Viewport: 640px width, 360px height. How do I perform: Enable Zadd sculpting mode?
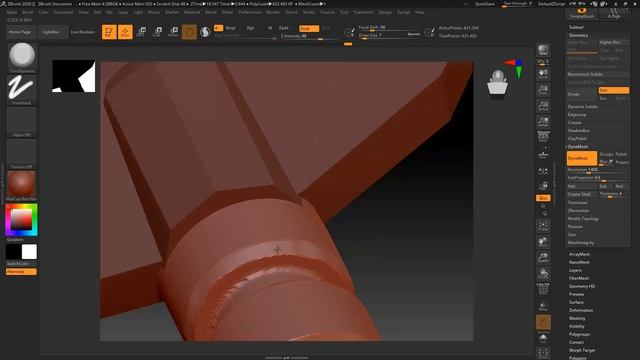284,28
